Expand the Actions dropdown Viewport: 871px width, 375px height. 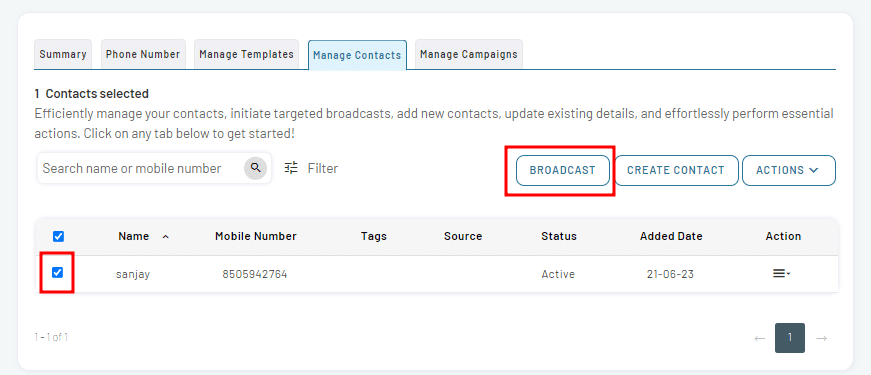point(789,170)
